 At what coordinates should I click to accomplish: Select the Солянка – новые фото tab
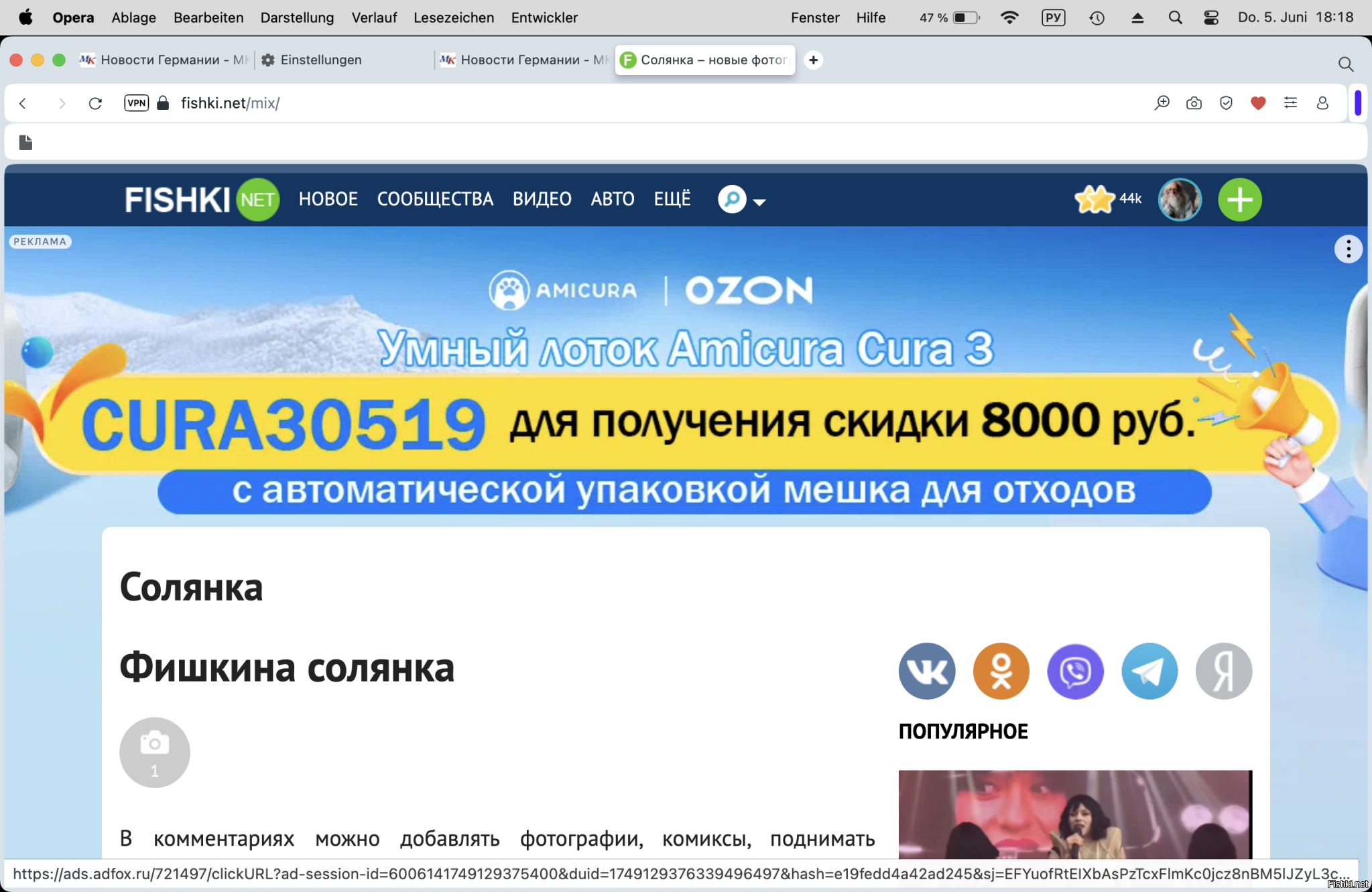(x=704, y=60)
